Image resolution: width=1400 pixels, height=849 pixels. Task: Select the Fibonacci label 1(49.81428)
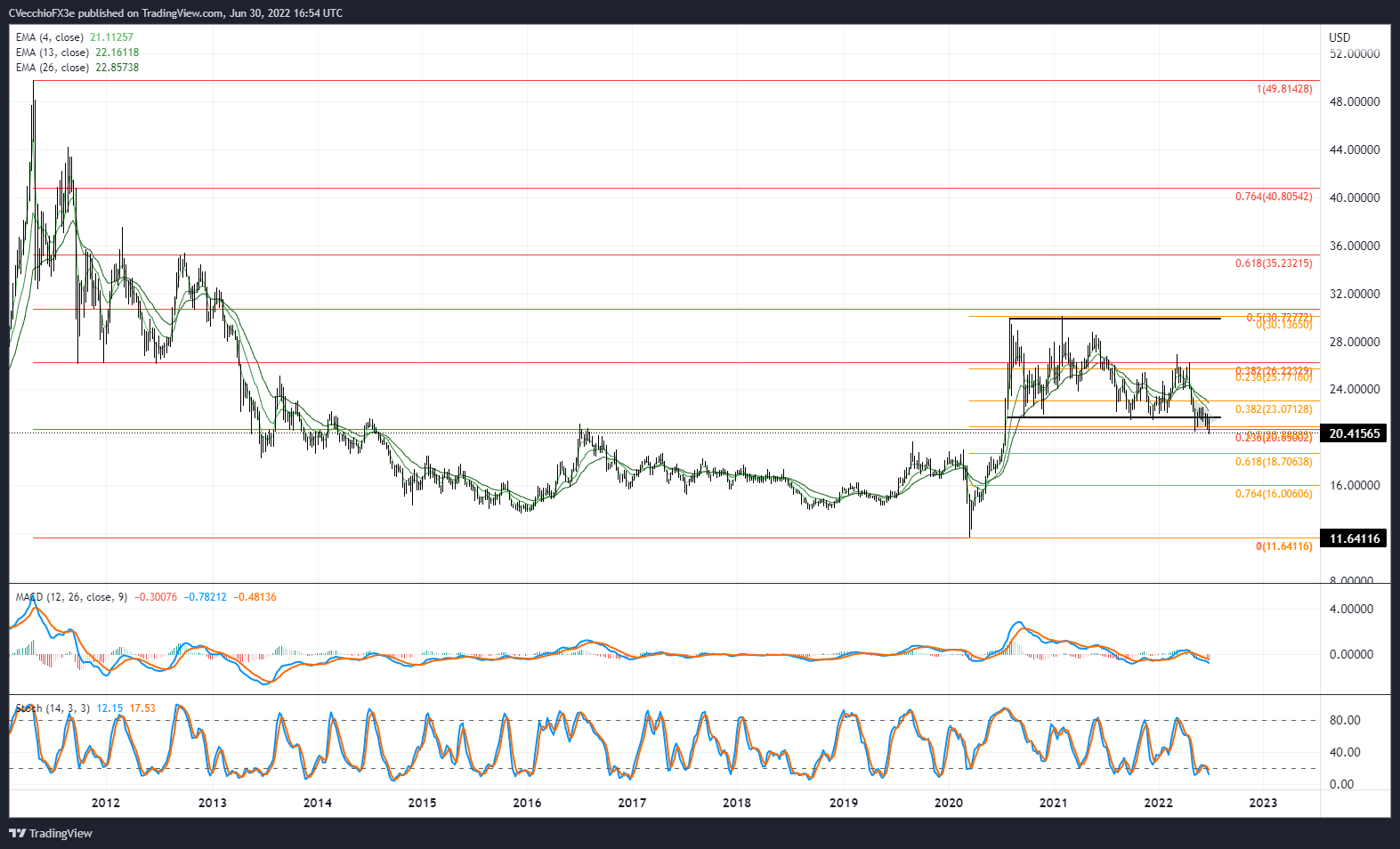coord(1283,89)
